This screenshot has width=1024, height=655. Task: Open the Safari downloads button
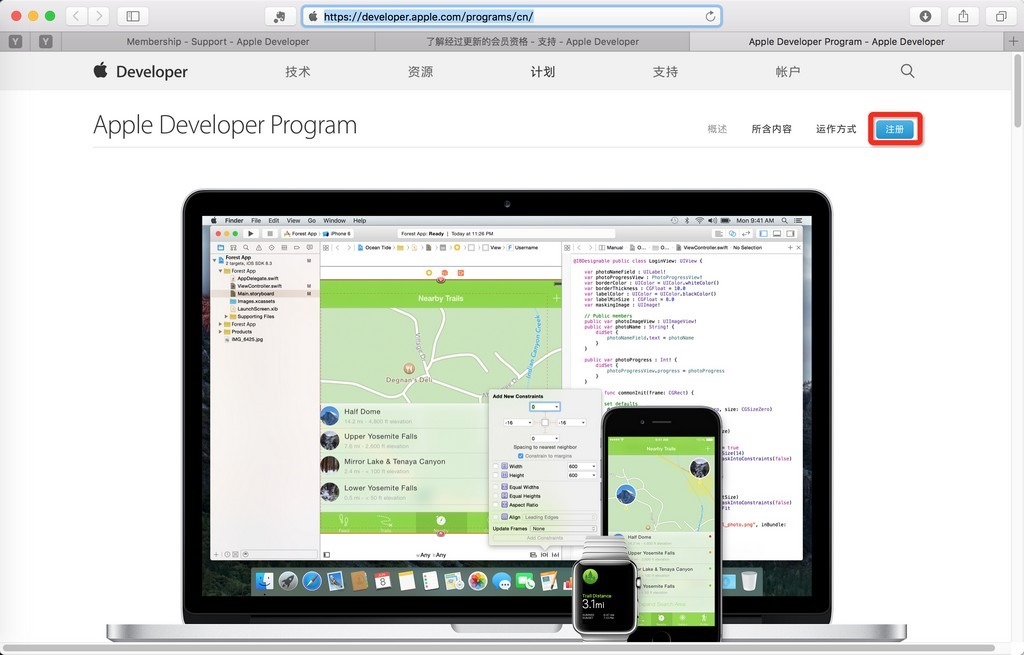coord(925,16)
